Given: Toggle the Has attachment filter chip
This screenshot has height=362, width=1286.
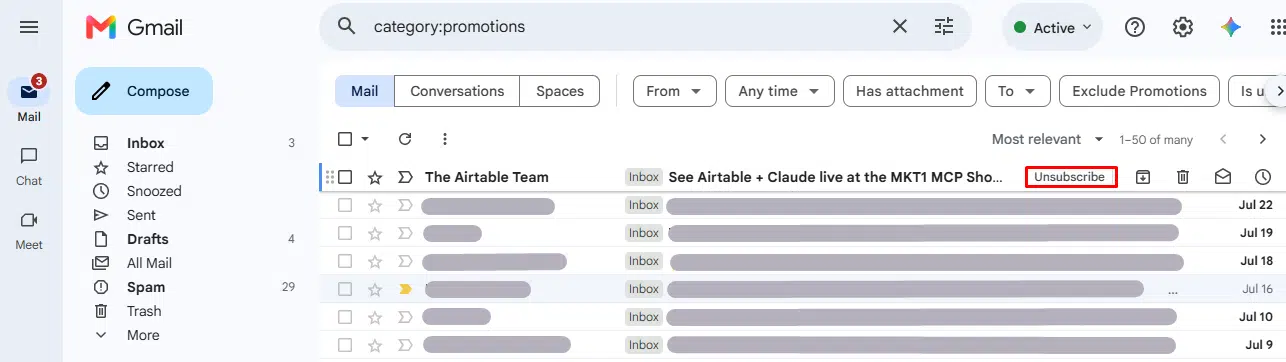Looking at the screenshot, I should pos(910,91).
